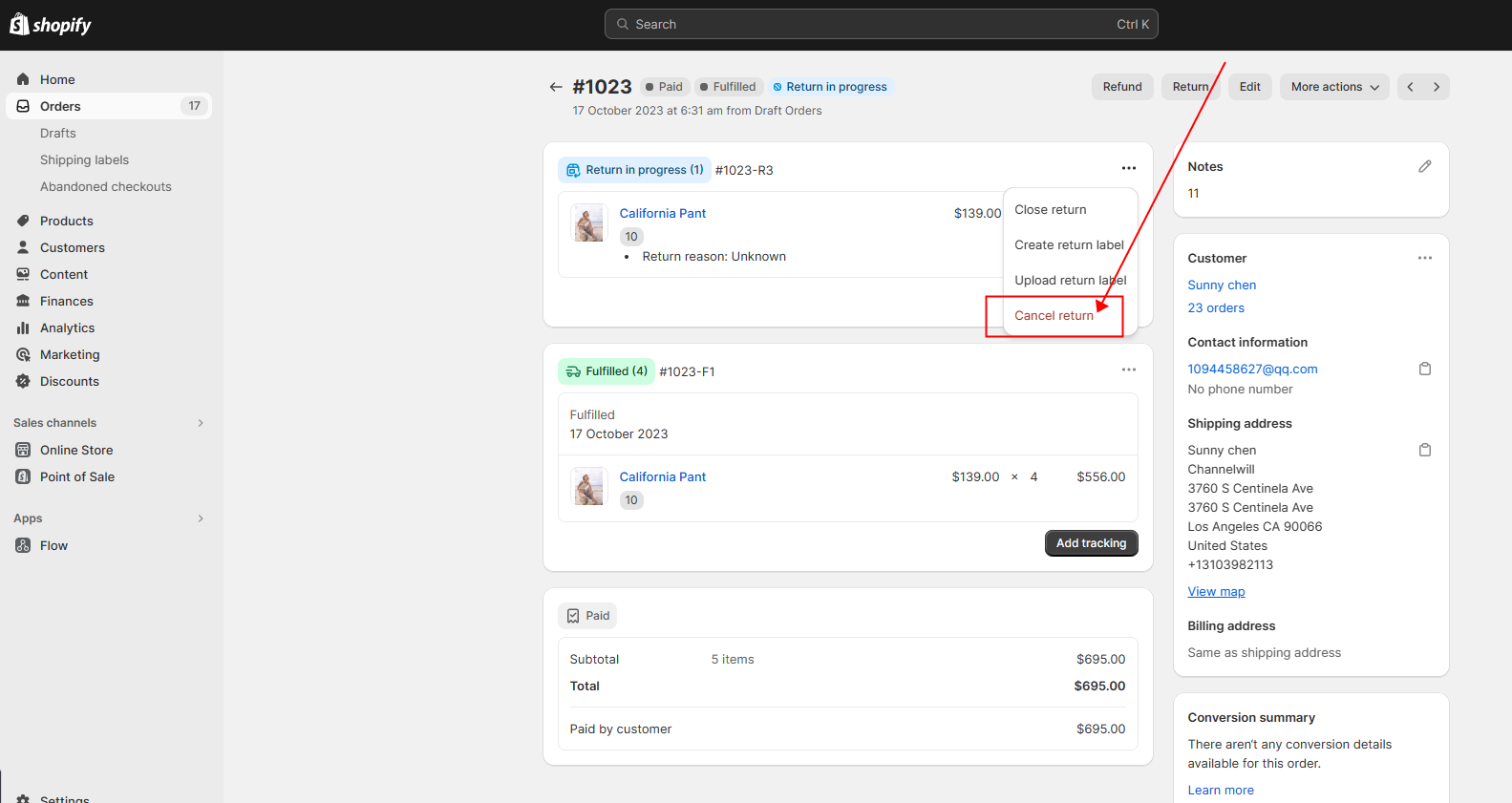Select Cancel return from the menu
The image size is (1512, 803).
point(1054,316)
